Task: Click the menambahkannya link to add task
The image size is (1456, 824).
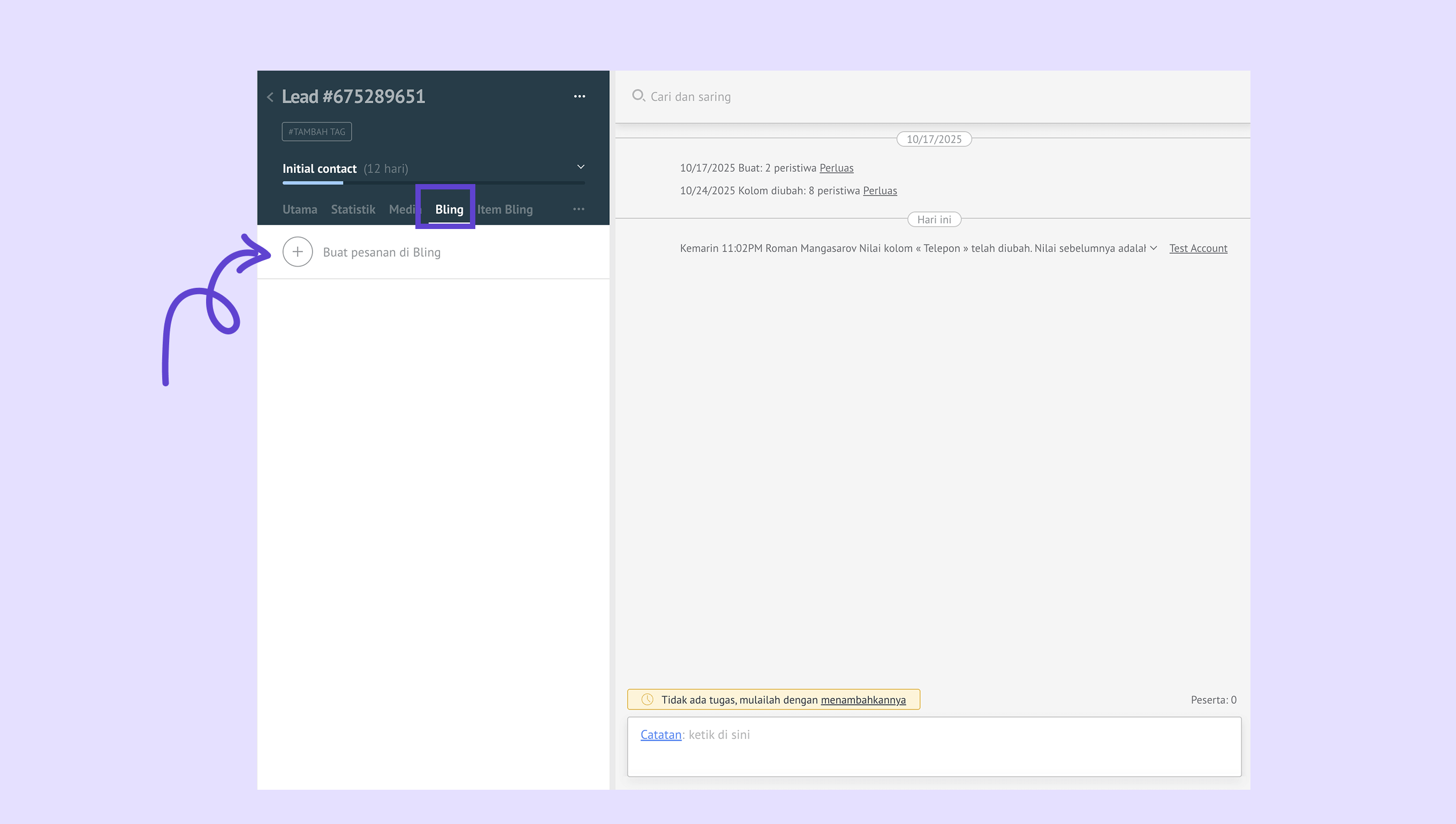Action: tap(863, 700)
